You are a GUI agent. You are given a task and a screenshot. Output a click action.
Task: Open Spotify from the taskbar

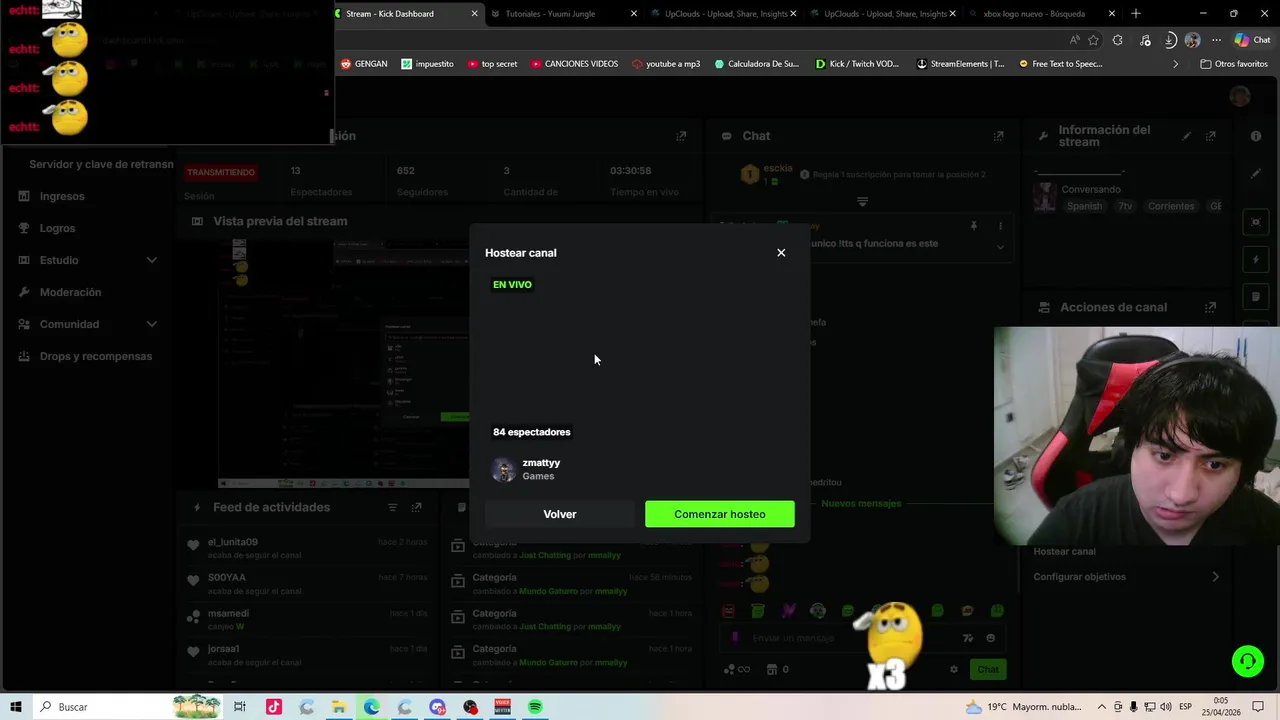tap(536, 707)
